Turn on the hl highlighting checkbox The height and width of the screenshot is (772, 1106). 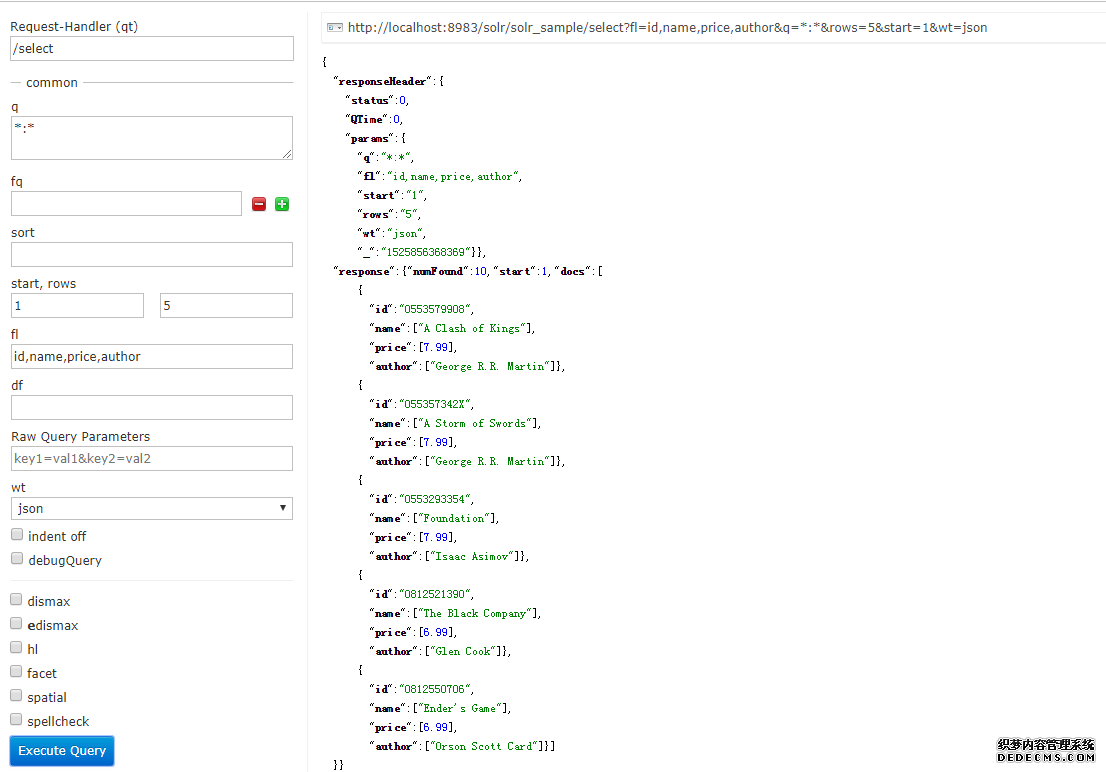point(17,648)
